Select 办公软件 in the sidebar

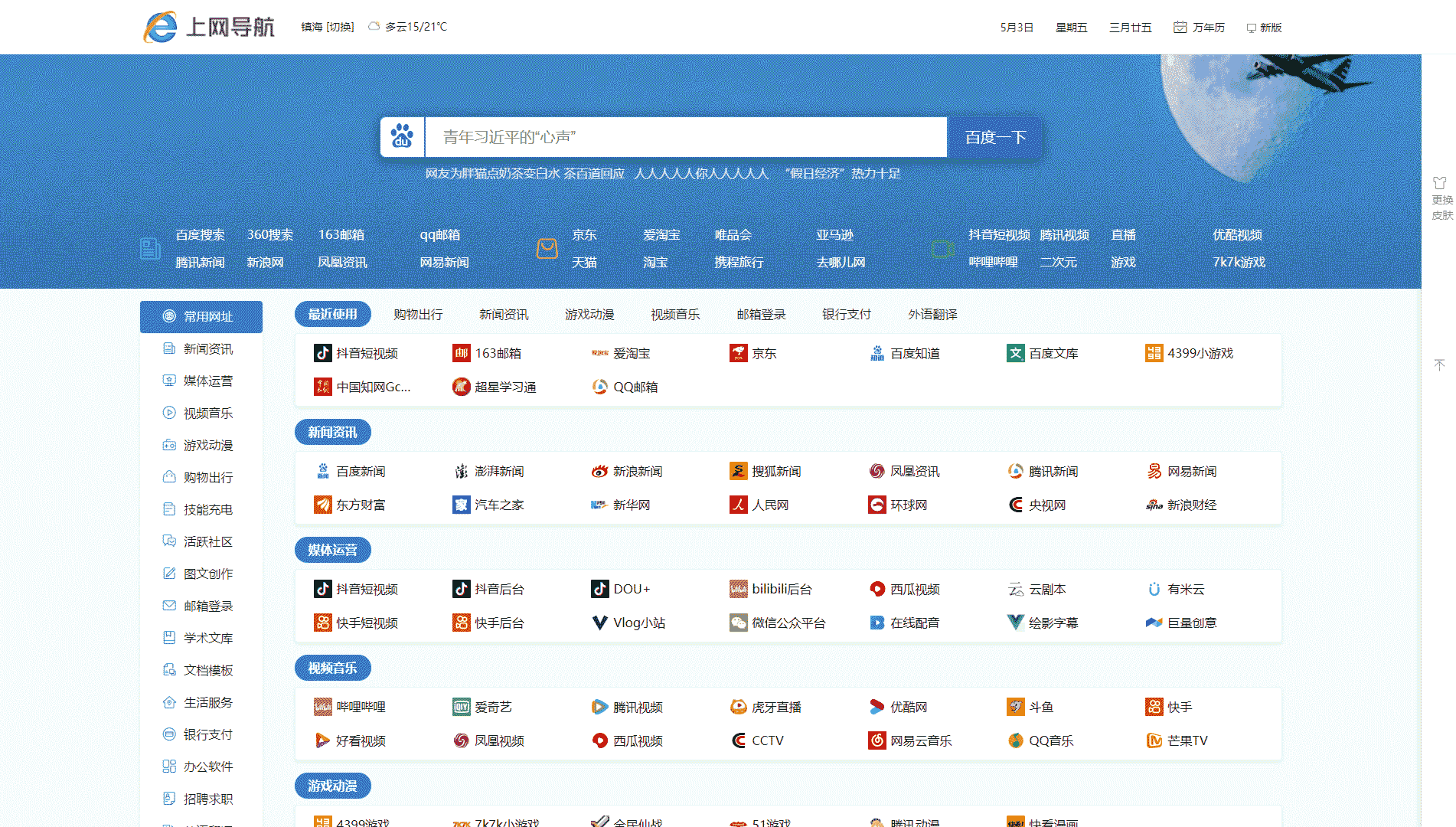pos(201,767)
